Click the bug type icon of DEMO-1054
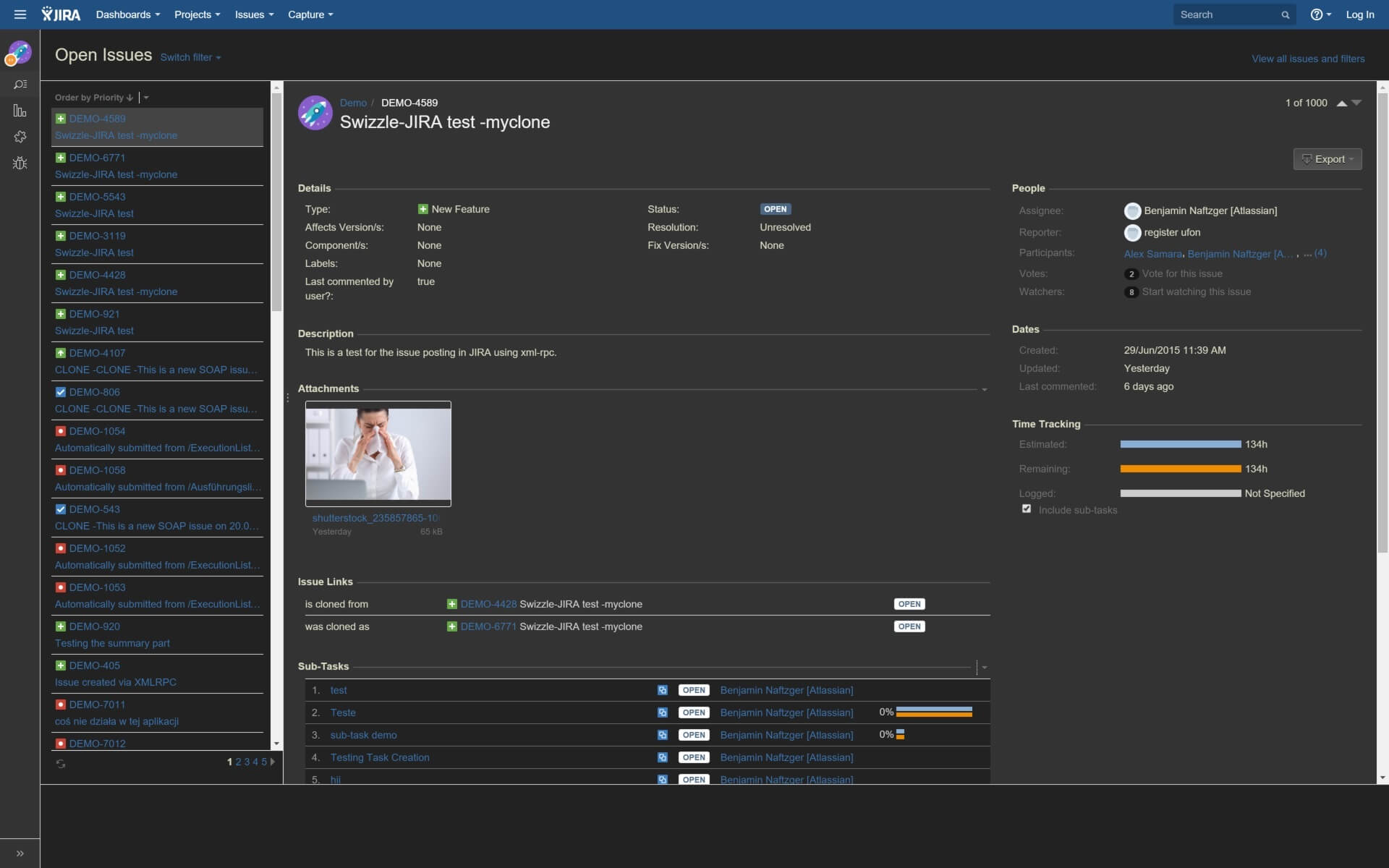1389x868 pixels. [61, 431]
